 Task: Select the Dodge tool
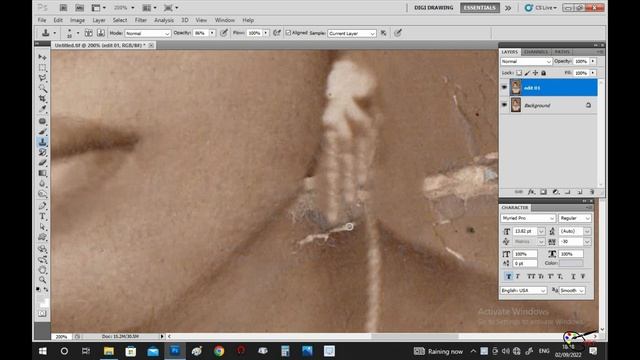42,194
